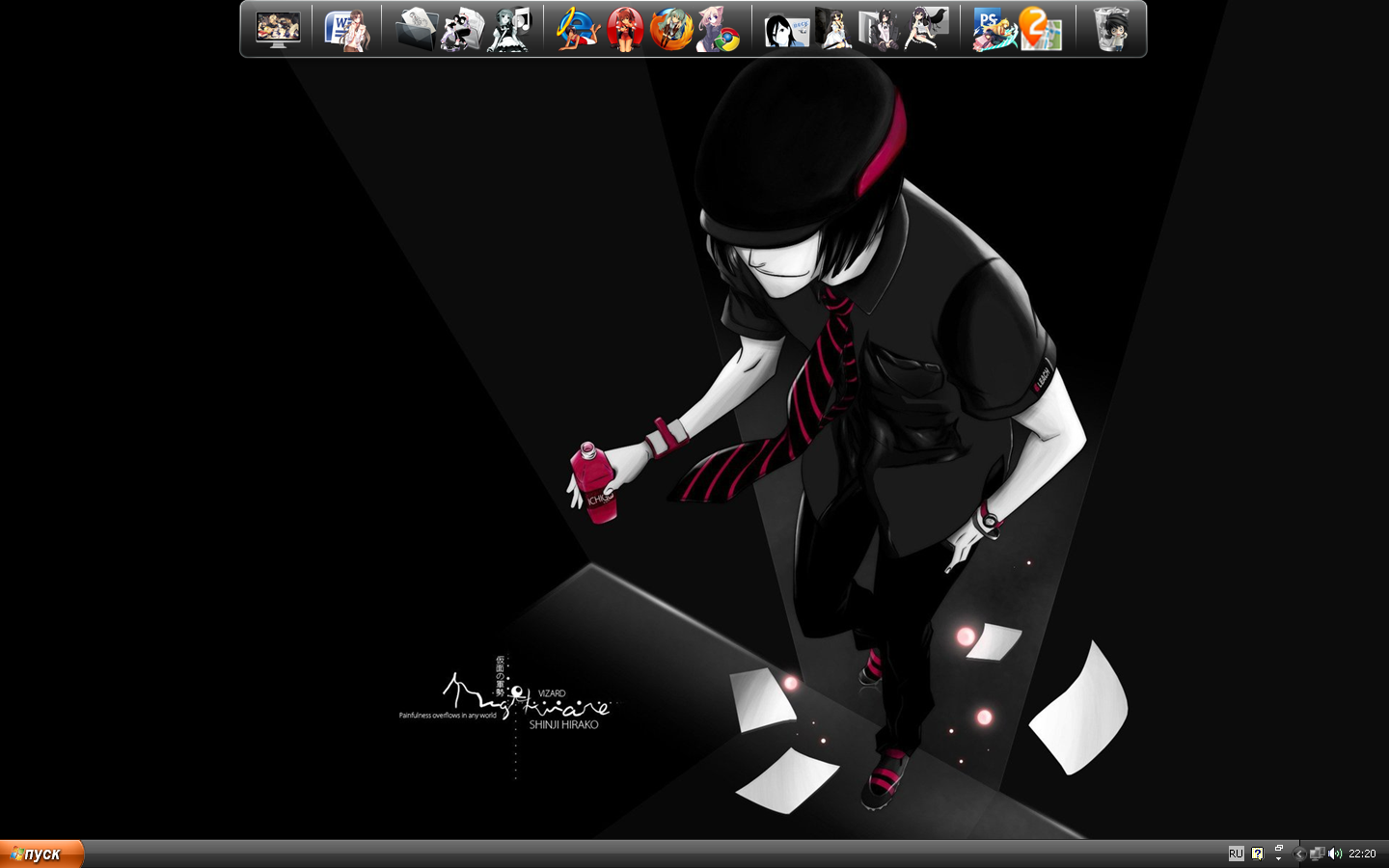The height and width of the screenshot is (868, 1389).
Task: Restore the language bar with the small window icon
Action: (1279, 848)
